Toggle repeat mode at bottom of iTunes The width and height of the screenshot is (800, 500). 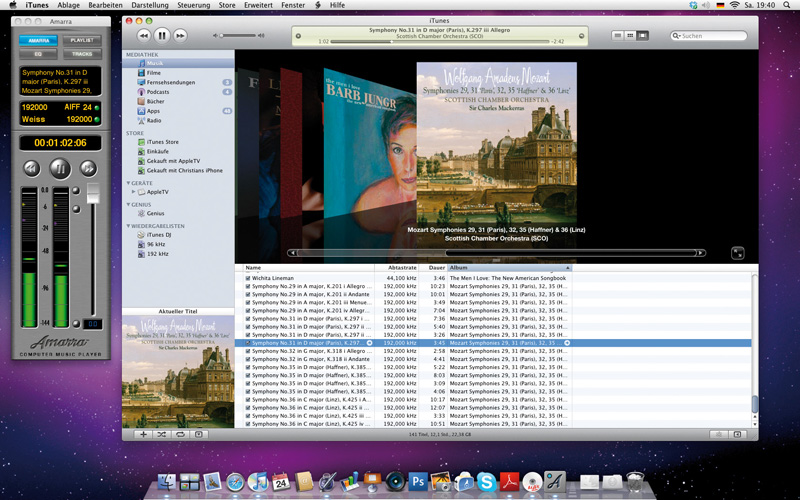[x=180, y=434]
